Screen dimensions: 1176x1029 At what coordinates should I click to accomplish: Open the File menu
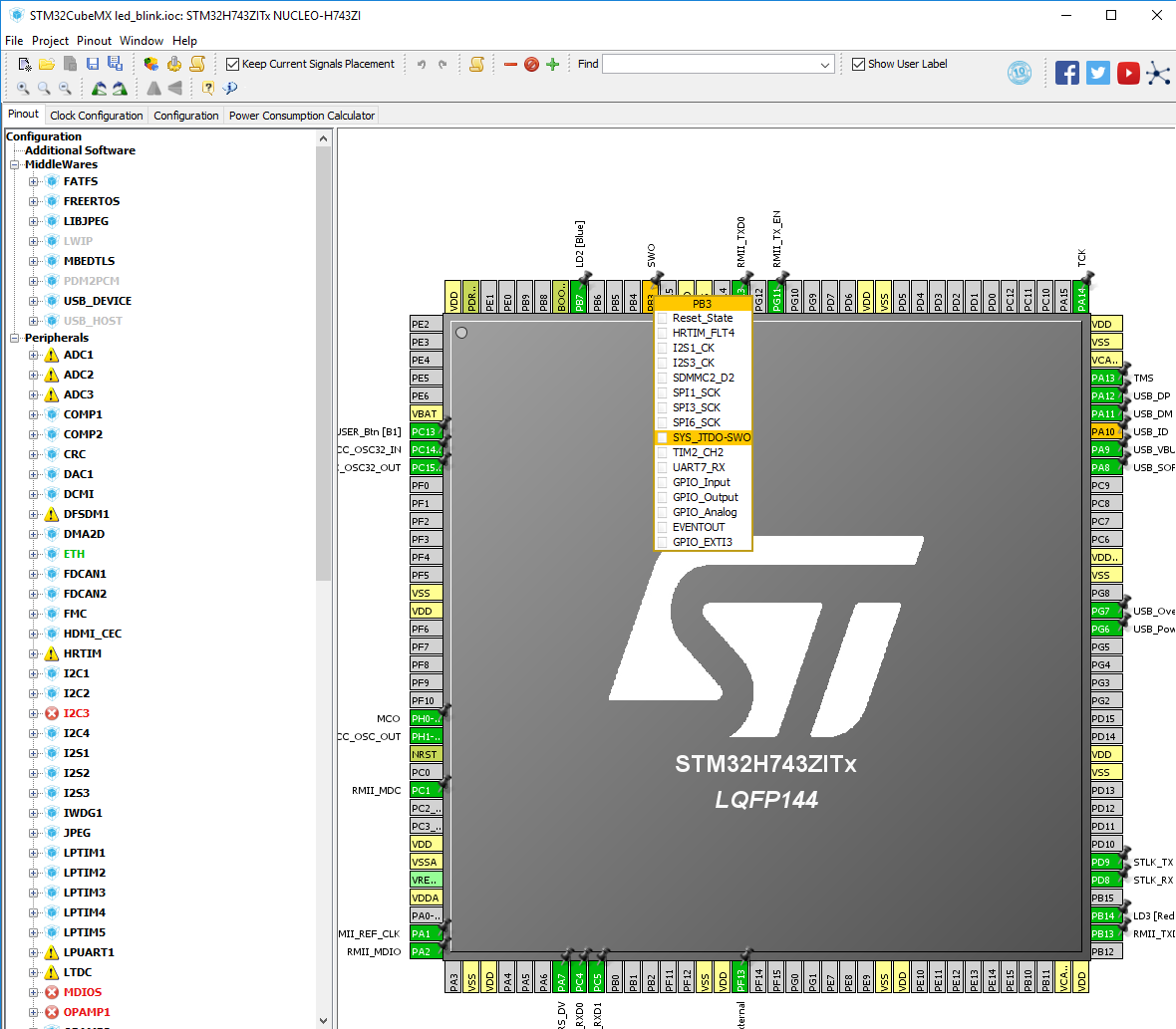coord(14,41)
